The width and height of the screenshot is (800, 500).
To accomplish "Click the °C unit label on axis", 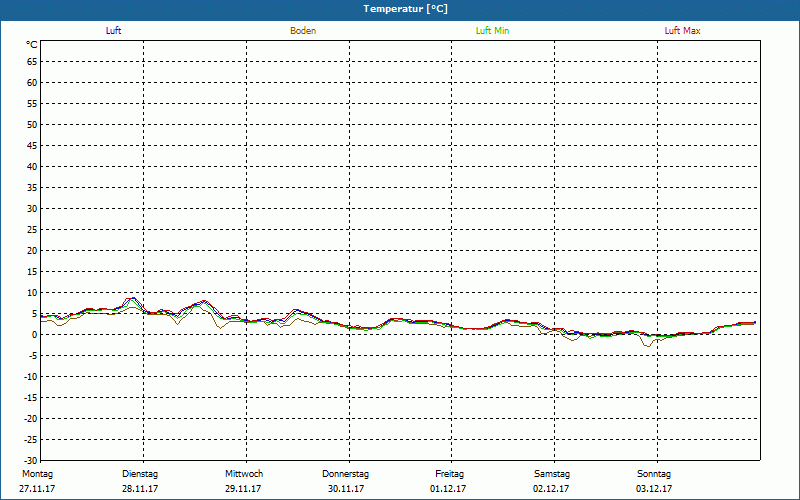I will 32,45.
